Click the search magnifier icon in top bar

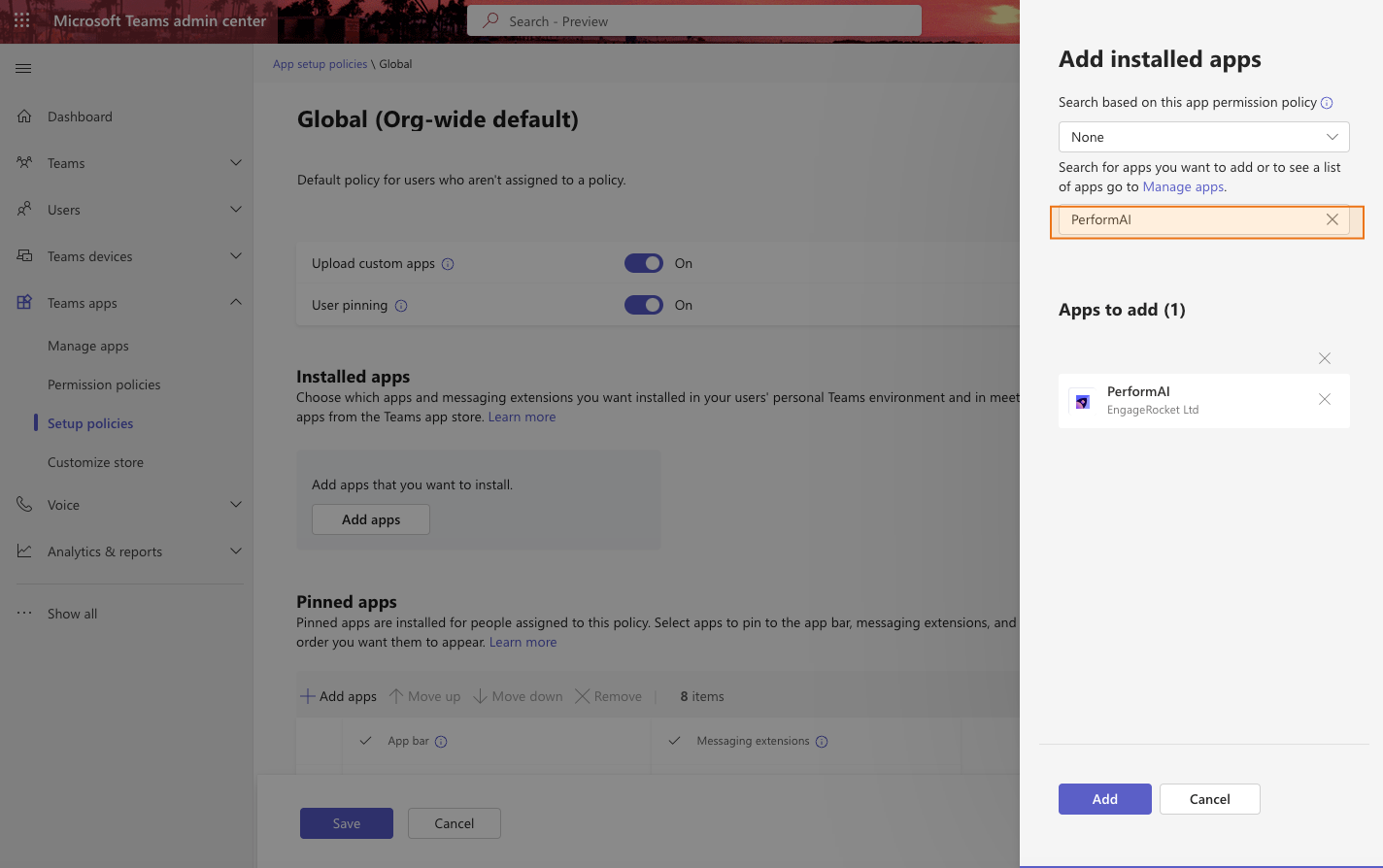point(491,20)
